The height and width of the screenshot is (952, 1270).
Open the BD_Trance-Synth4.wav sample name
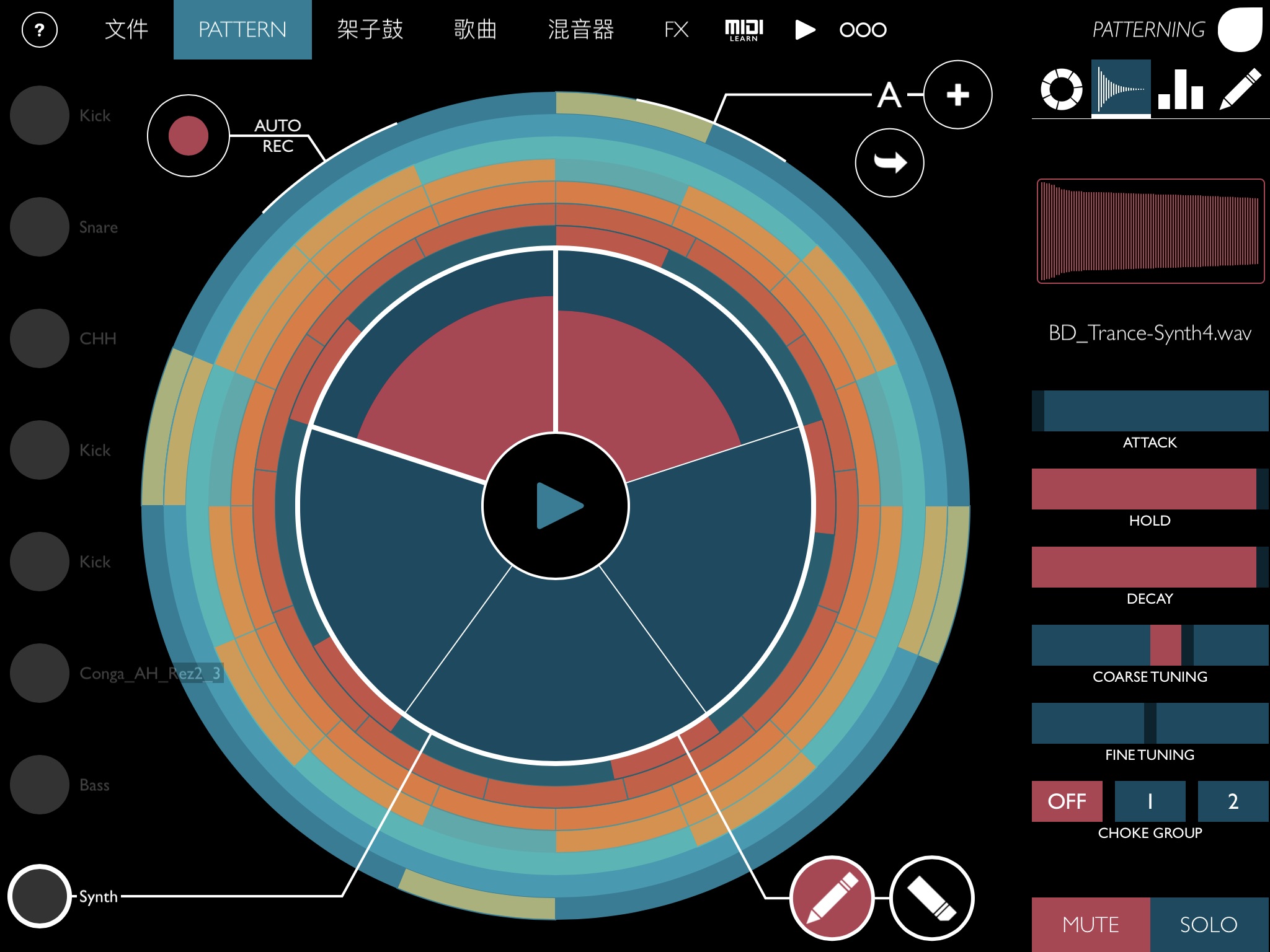[x=1150, y=333]
